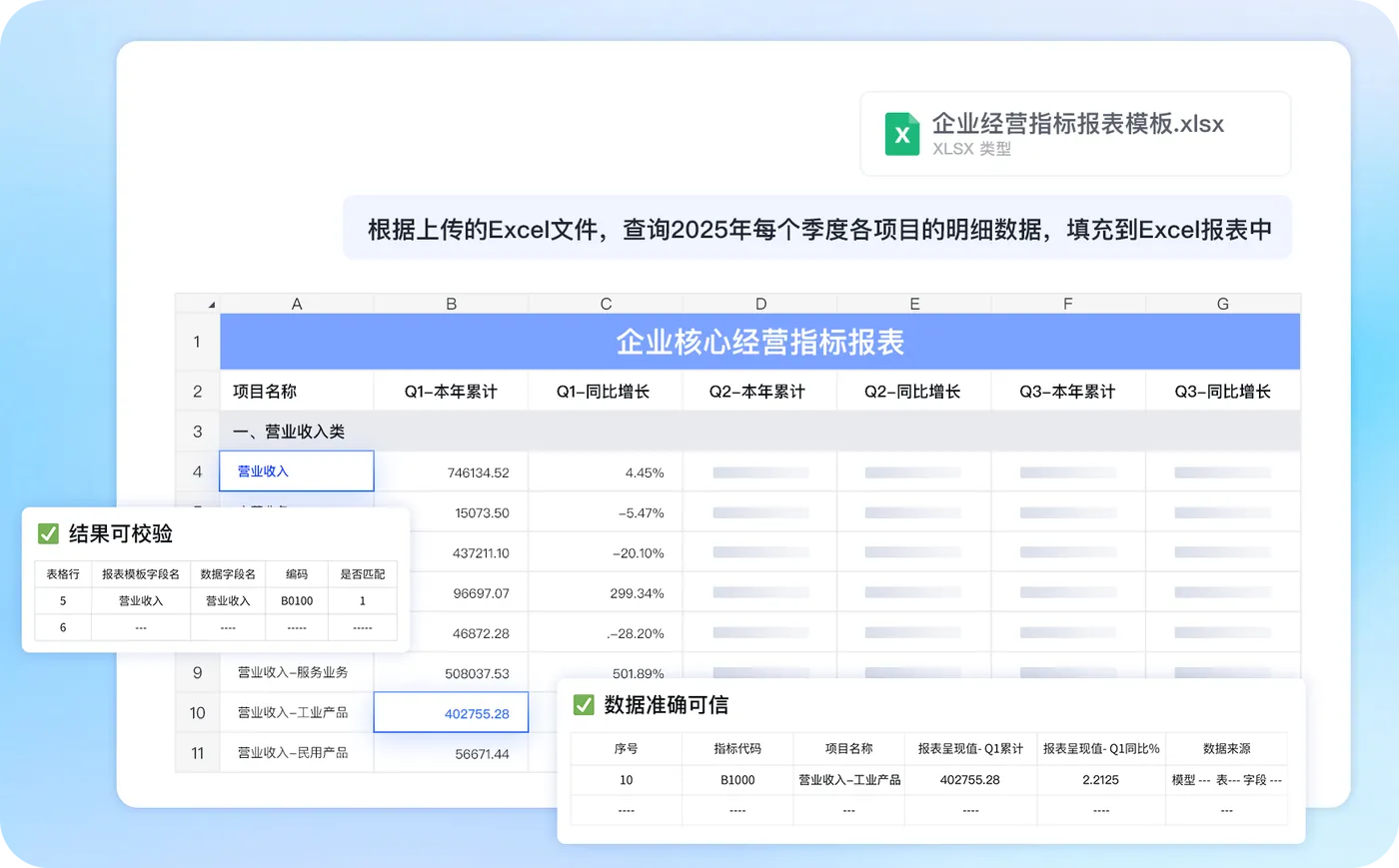Toggle the green checkmark beside 数据准确可信
This screenshot has width=1399, height=868.
click(x=584, y=705)
